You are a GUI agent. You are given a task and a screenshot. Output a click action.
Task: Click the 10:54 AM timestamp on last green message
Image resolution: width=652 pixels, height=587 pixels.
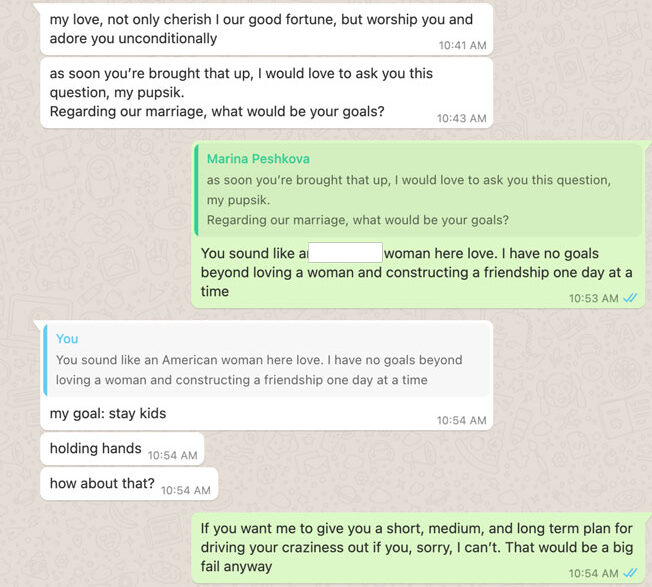point(593,573)
